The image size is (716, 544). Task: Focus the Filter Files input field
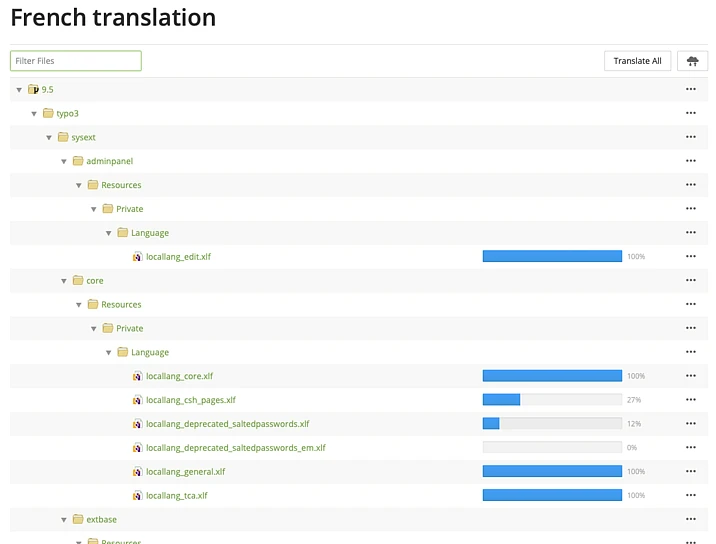[76, 61]
